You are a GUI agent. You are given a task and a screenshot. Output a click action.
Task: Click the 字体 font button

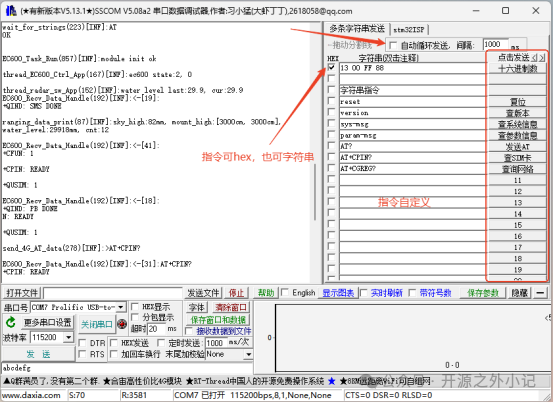coord(196,307)
